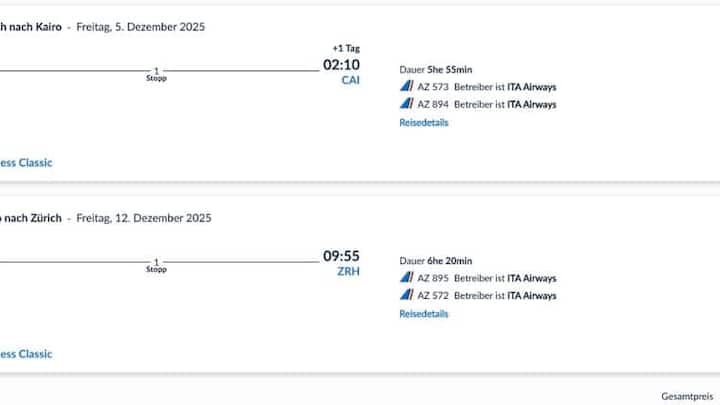The width and height of the screenshot is (720, 405).
Task: Click the 09:55 arrival time
Action: 340,256
